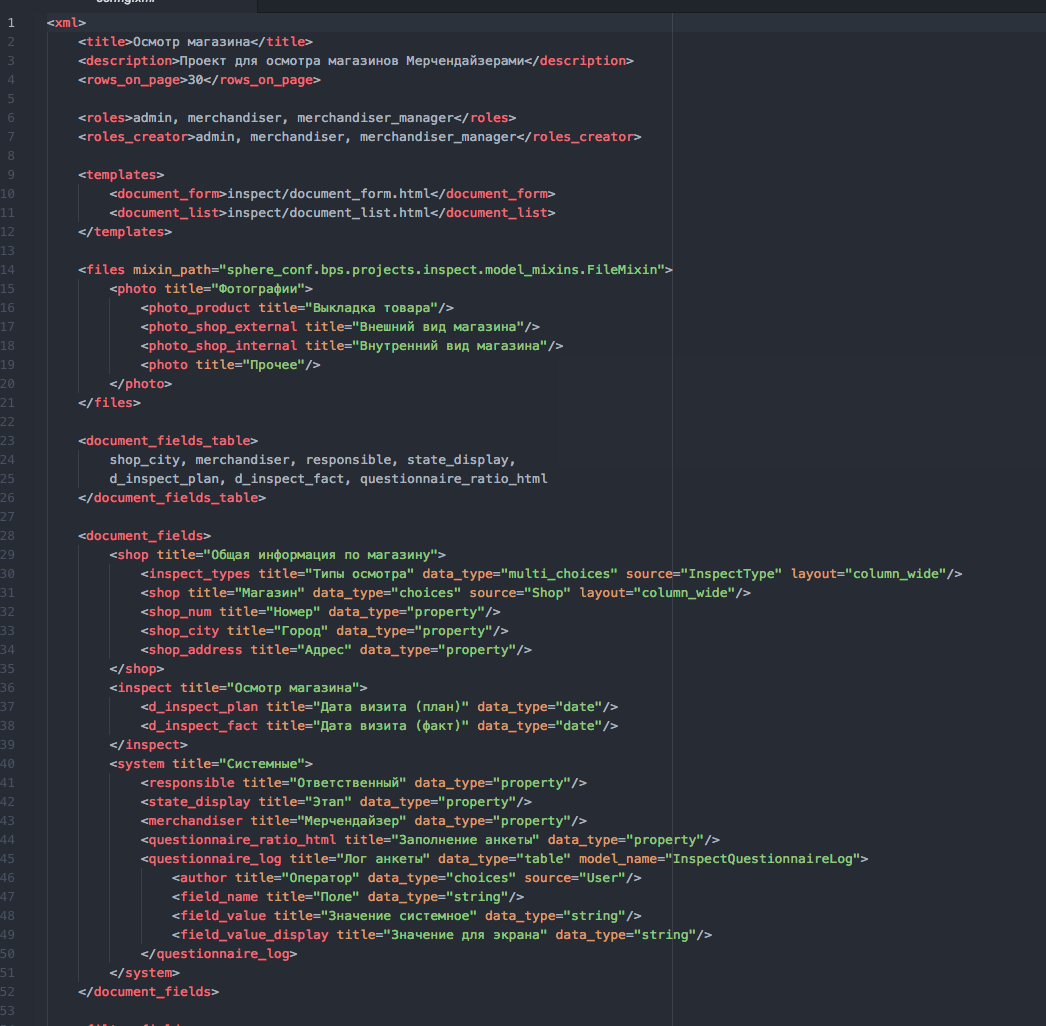Click the opening xml tag on line 1
Viewport: 1046px width, 1026px height.
tap(66, 23)
